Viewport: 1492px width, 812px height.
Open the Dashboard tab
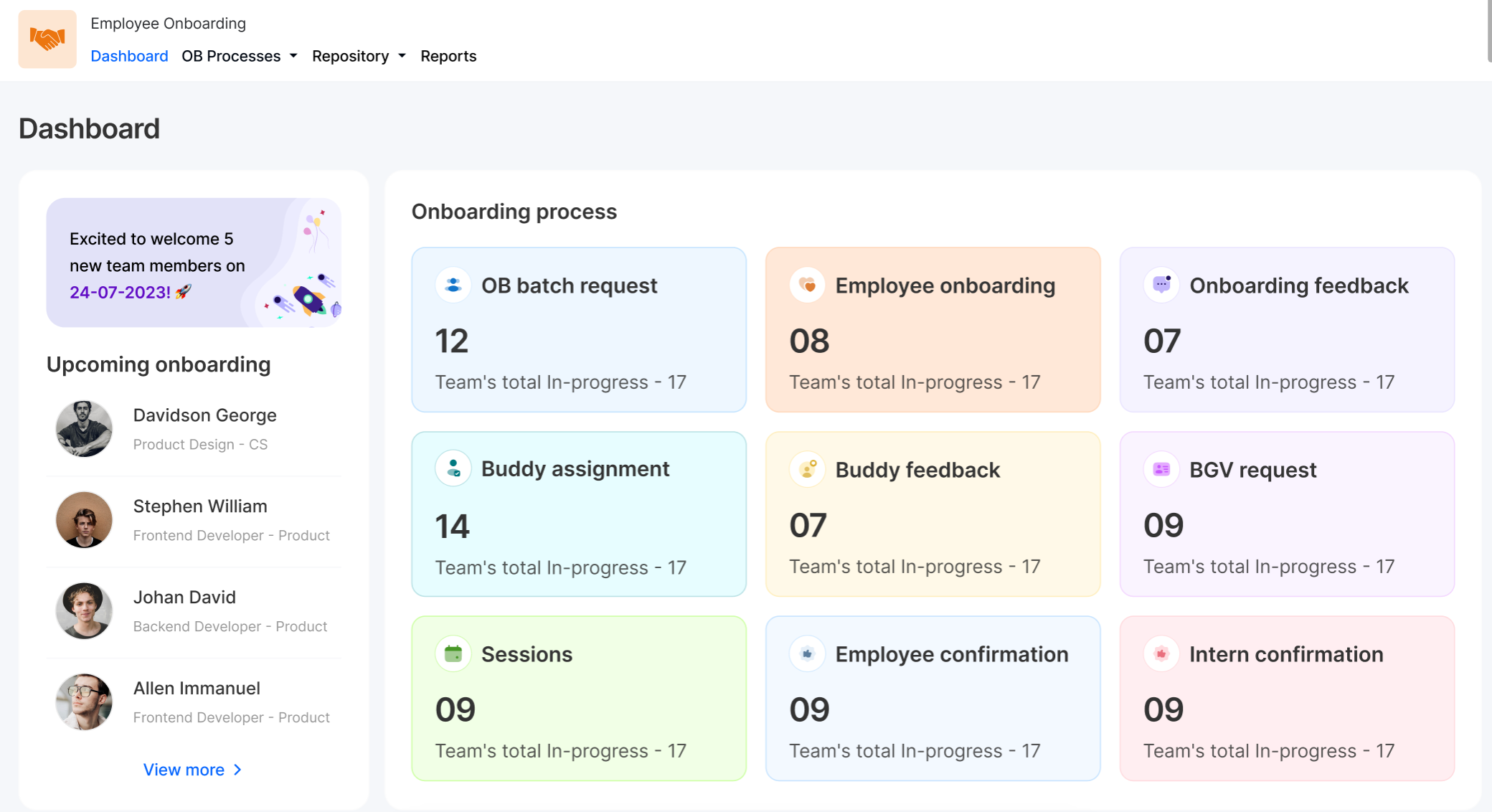[129, 56]
